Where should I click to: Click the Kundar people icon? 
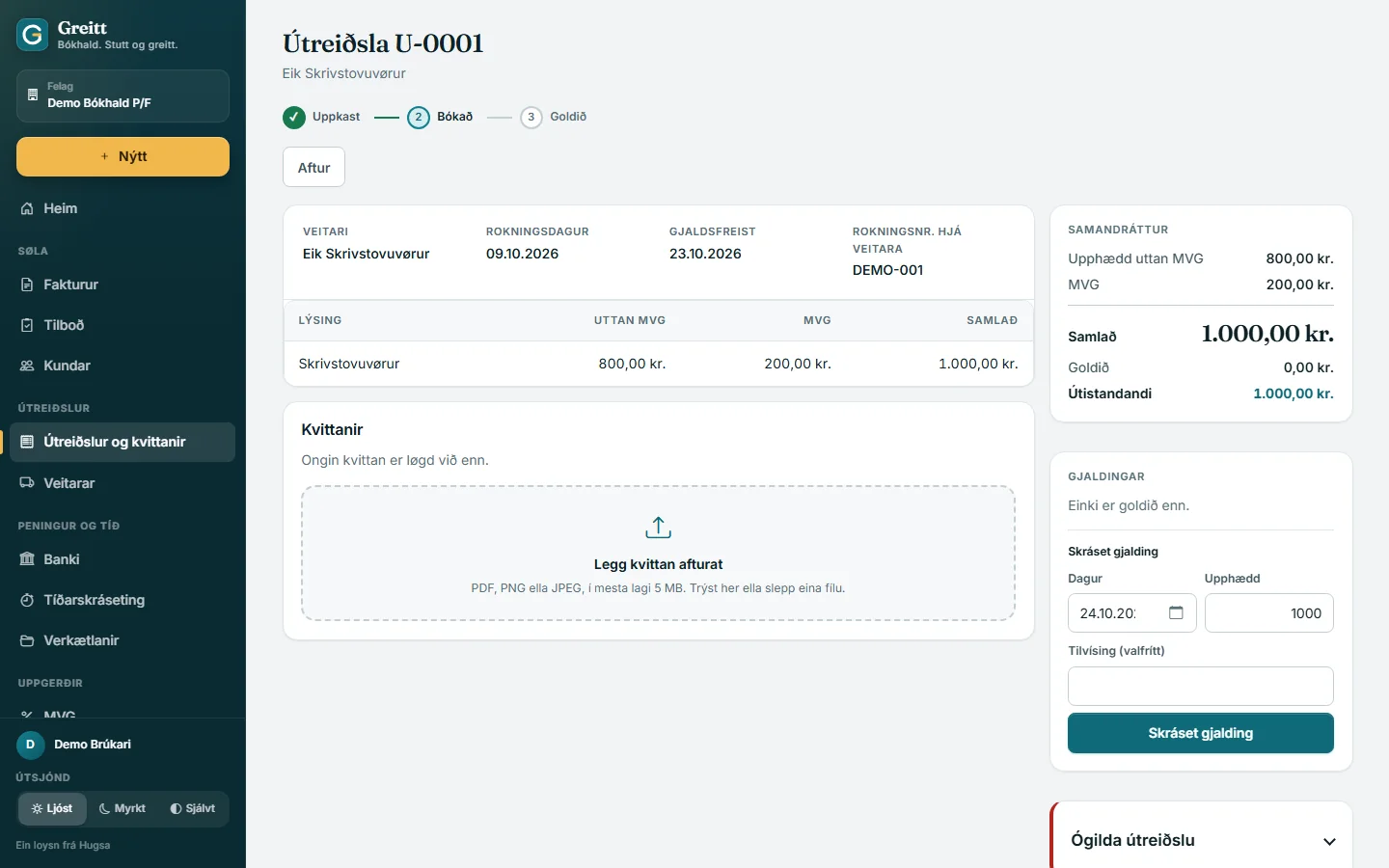click(27, 366)
